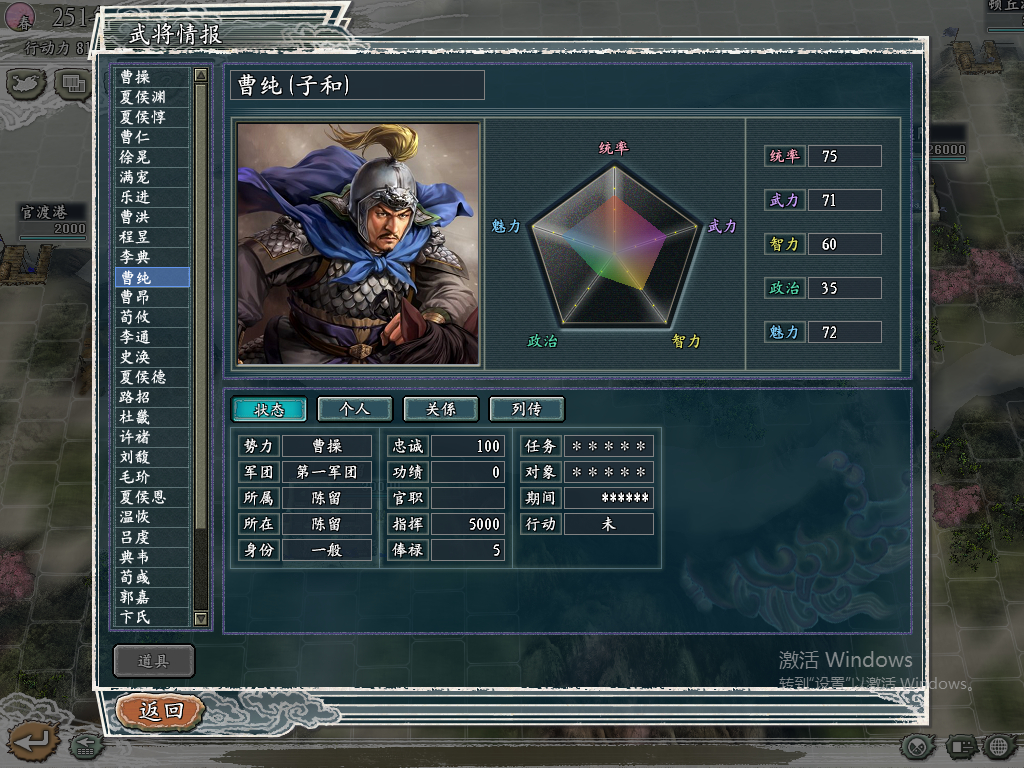Screen dimensions: 1024x768
Task: Click the China map icon at top left
Action: (27, 84)
